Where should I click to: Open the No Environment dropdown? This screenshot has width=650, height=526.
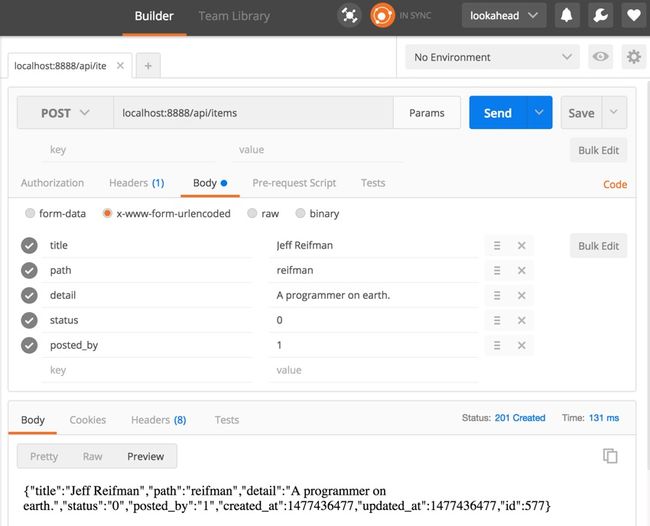[x=492, y=57]
